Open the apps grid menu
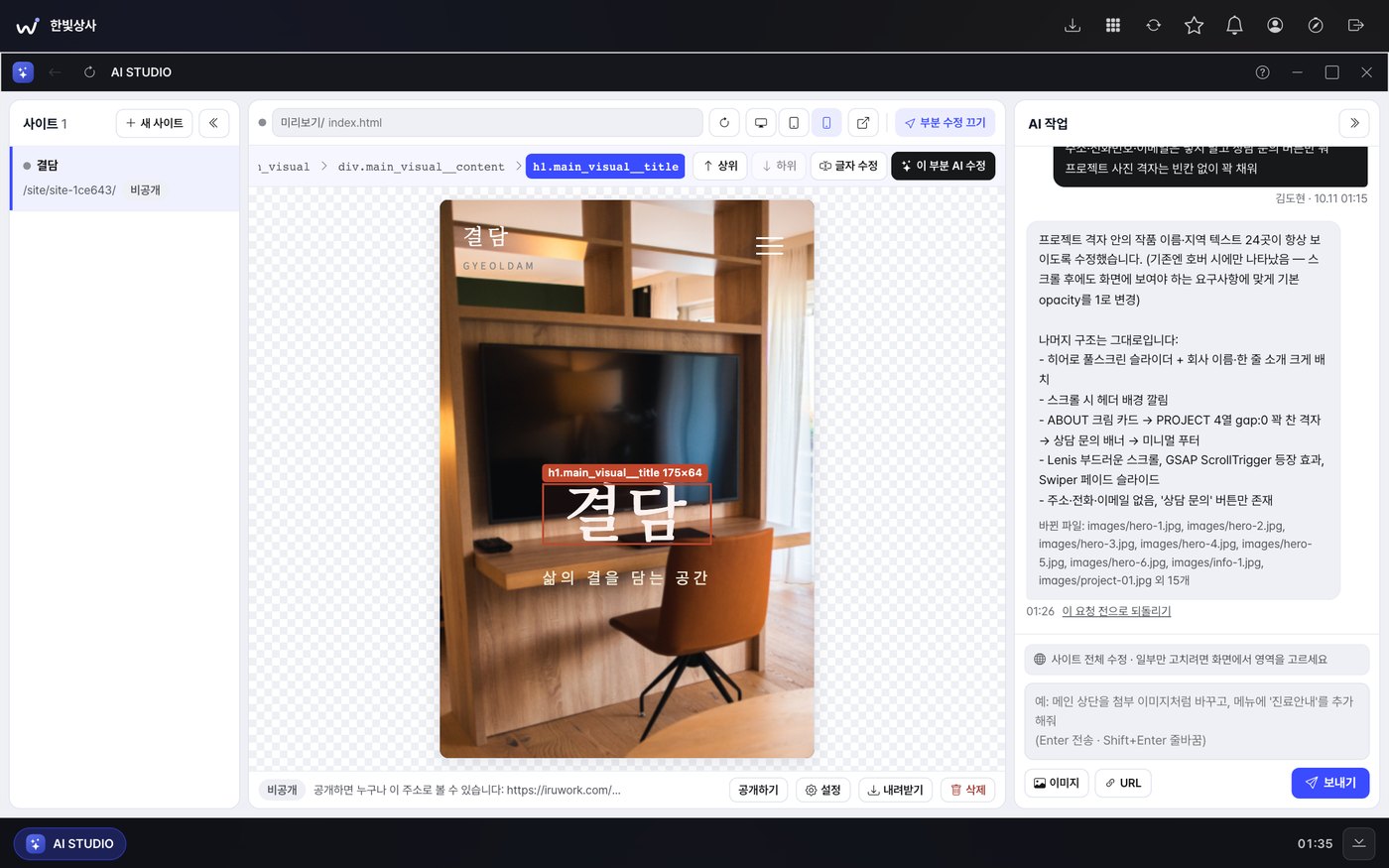This screenshot has height=868, width=1389. [x=1113, y=26]
